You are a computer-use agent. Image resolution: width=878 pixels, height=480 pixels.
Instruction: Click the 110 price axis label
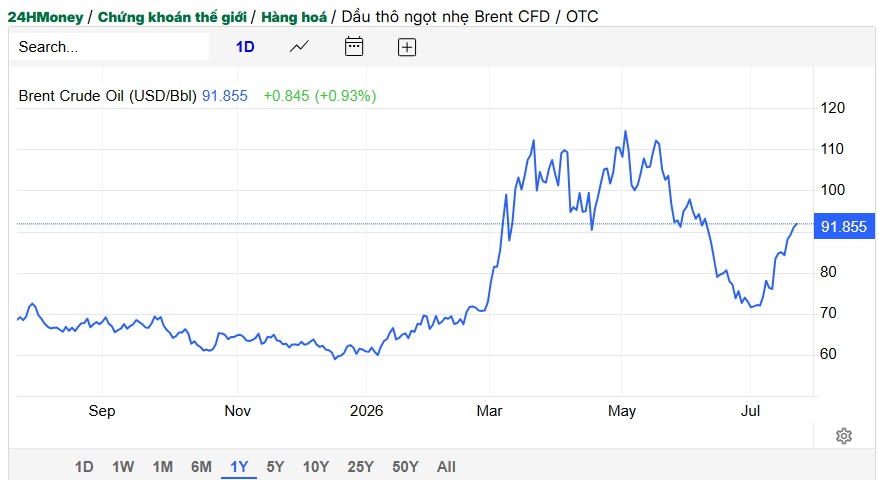(x=833, y=149)
